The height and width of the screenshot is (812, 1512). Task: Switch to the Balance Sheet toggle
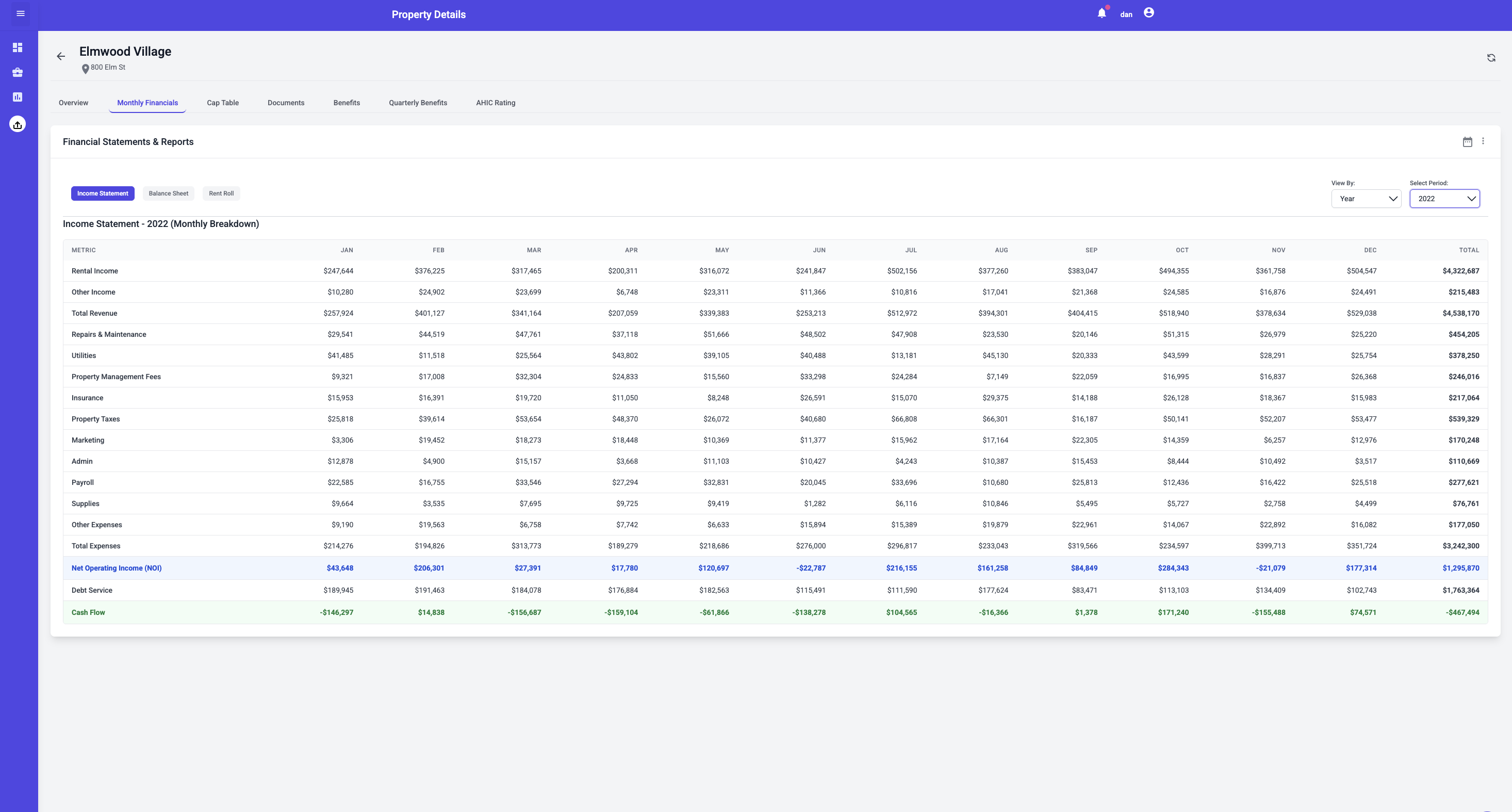pyautogui.click(x=169, y=193)
